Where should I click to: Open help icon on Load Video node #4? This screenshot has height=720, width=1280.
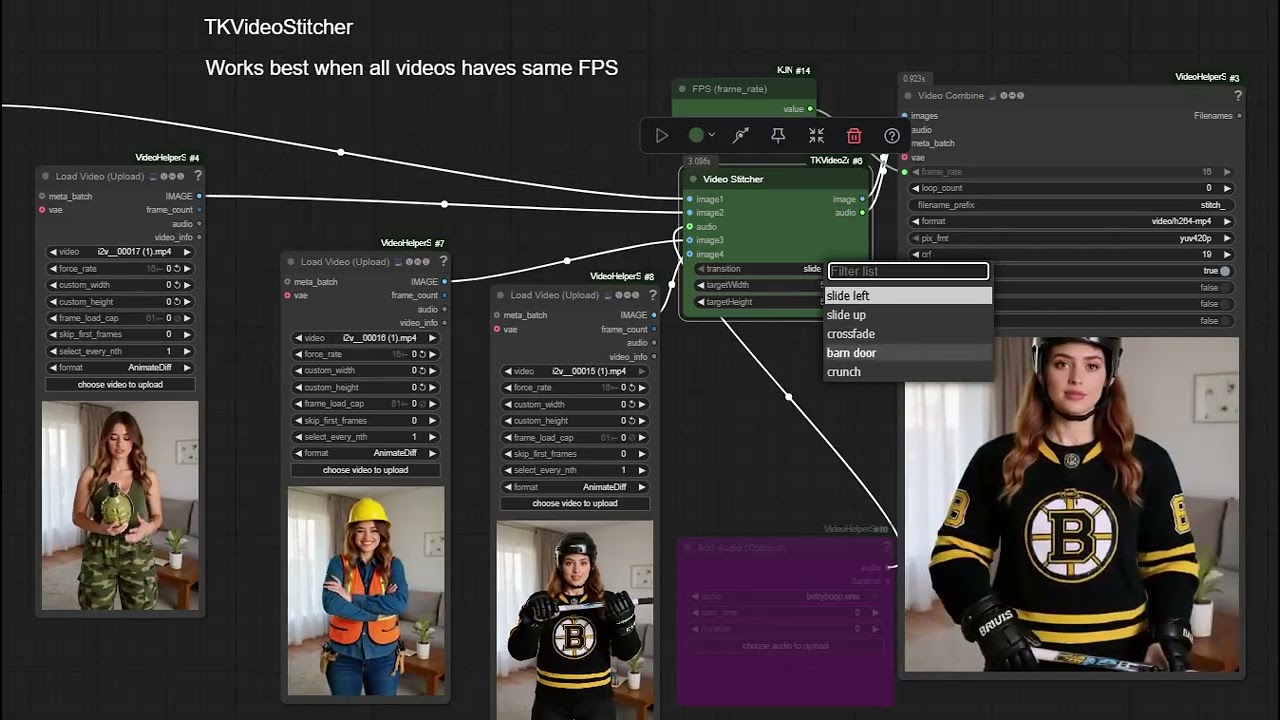pyautogui.click(x=199, y=176)
